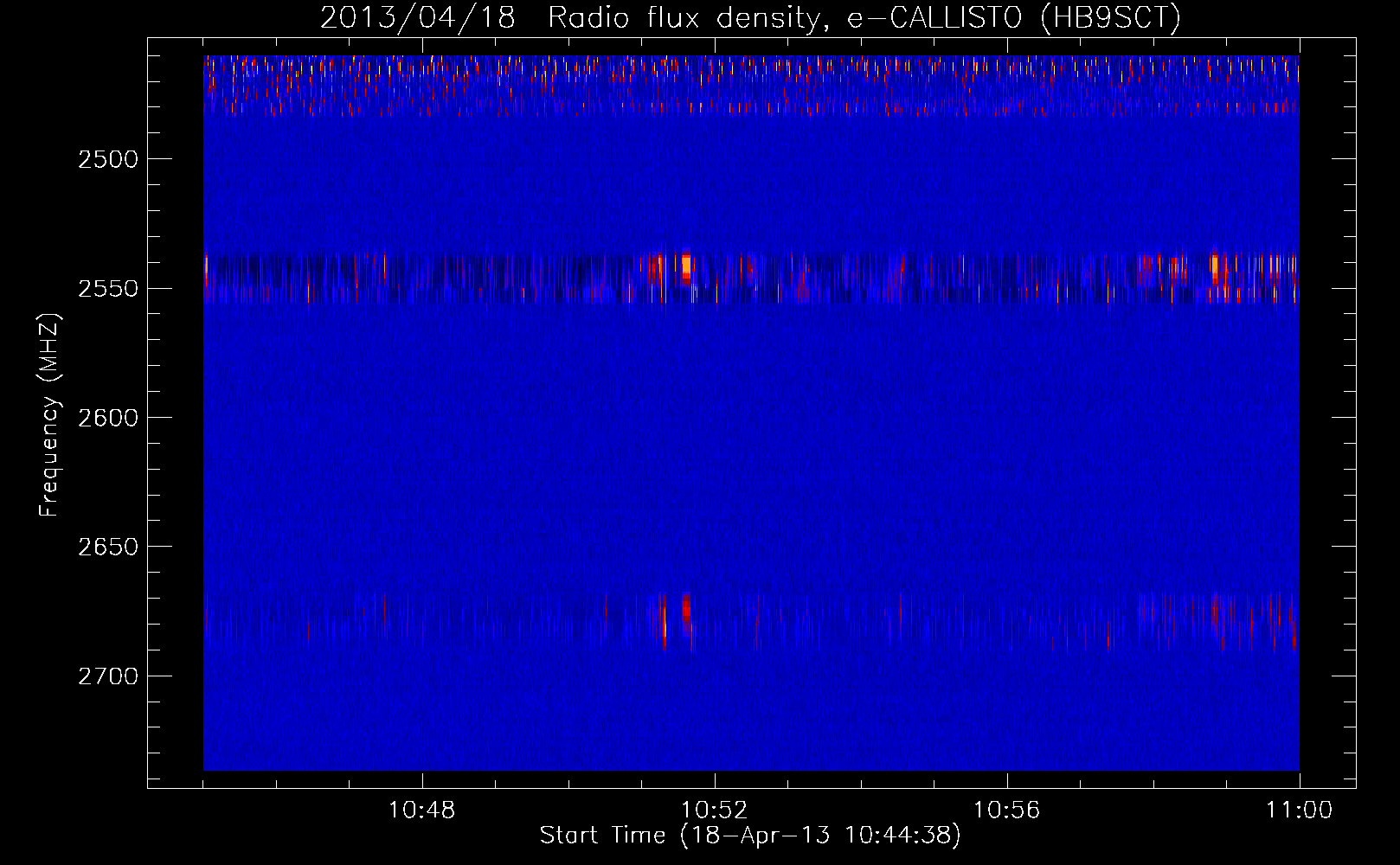
Task: Click the bright burst near 2550 MHz at 10:51
Action: (686, 266)
